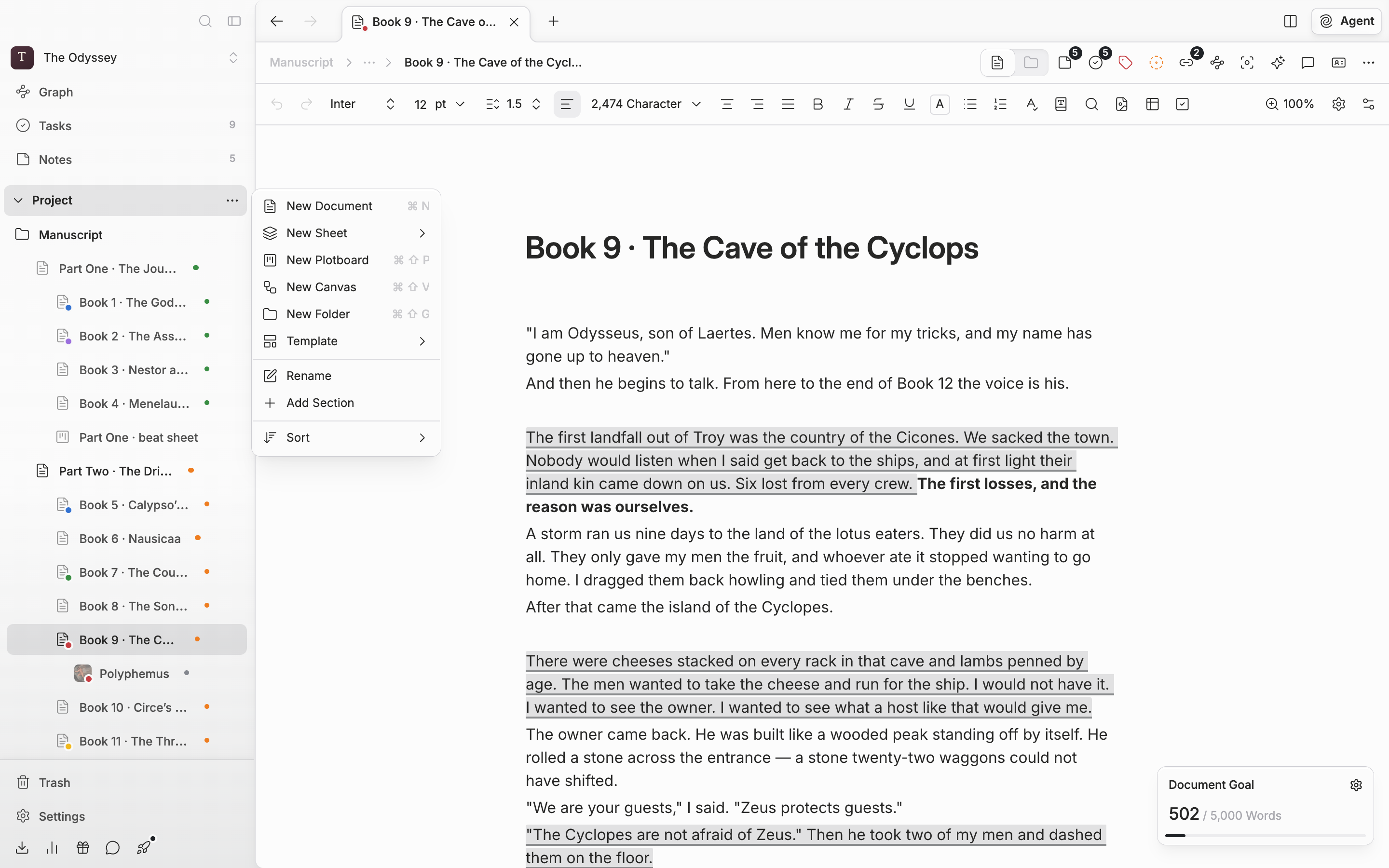Switch to folder view mode
This screenshot has height=868, width=1389.
[1031, 63]
